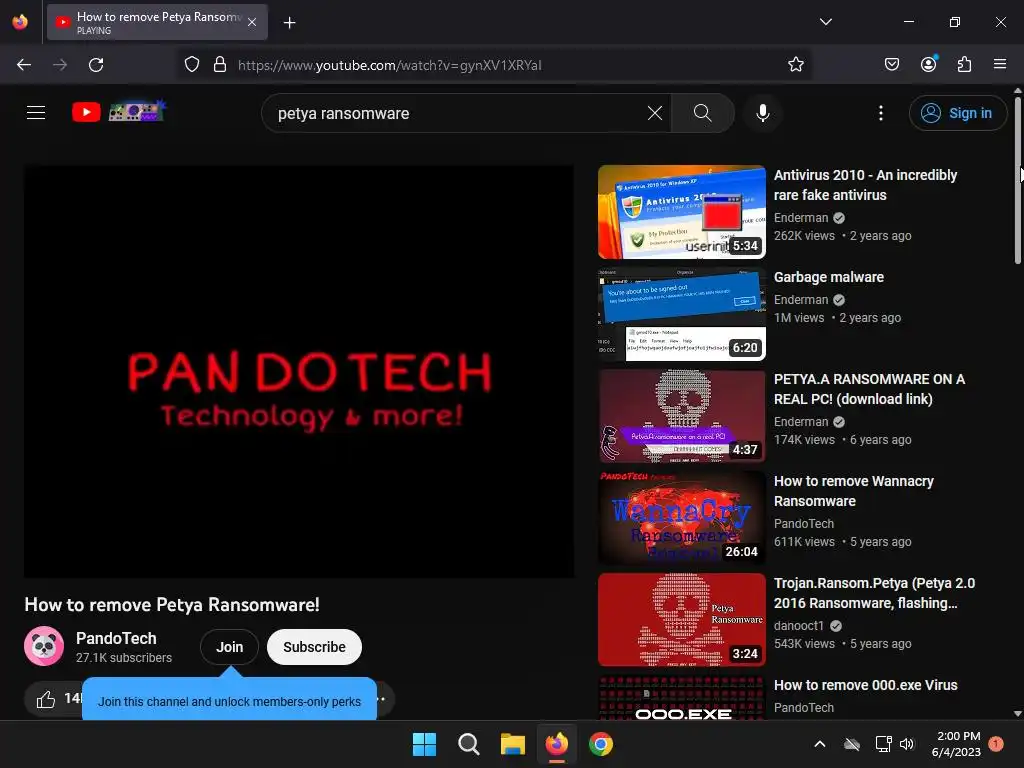The width and height of the screenshot is (1024, 768).
Task: Join the PandoTech channel
Action: click(229, 647)
